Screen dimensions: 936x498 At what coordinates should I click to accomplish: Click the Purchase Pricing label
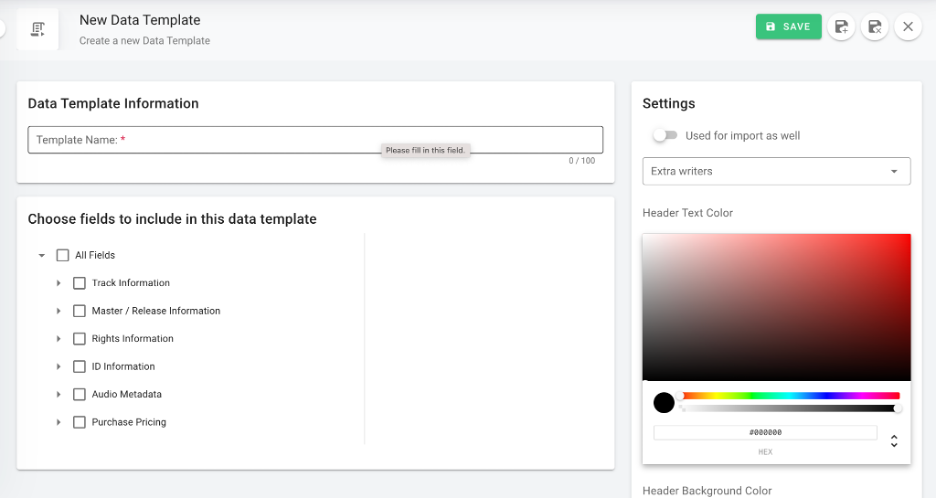(x=129, y=422)
